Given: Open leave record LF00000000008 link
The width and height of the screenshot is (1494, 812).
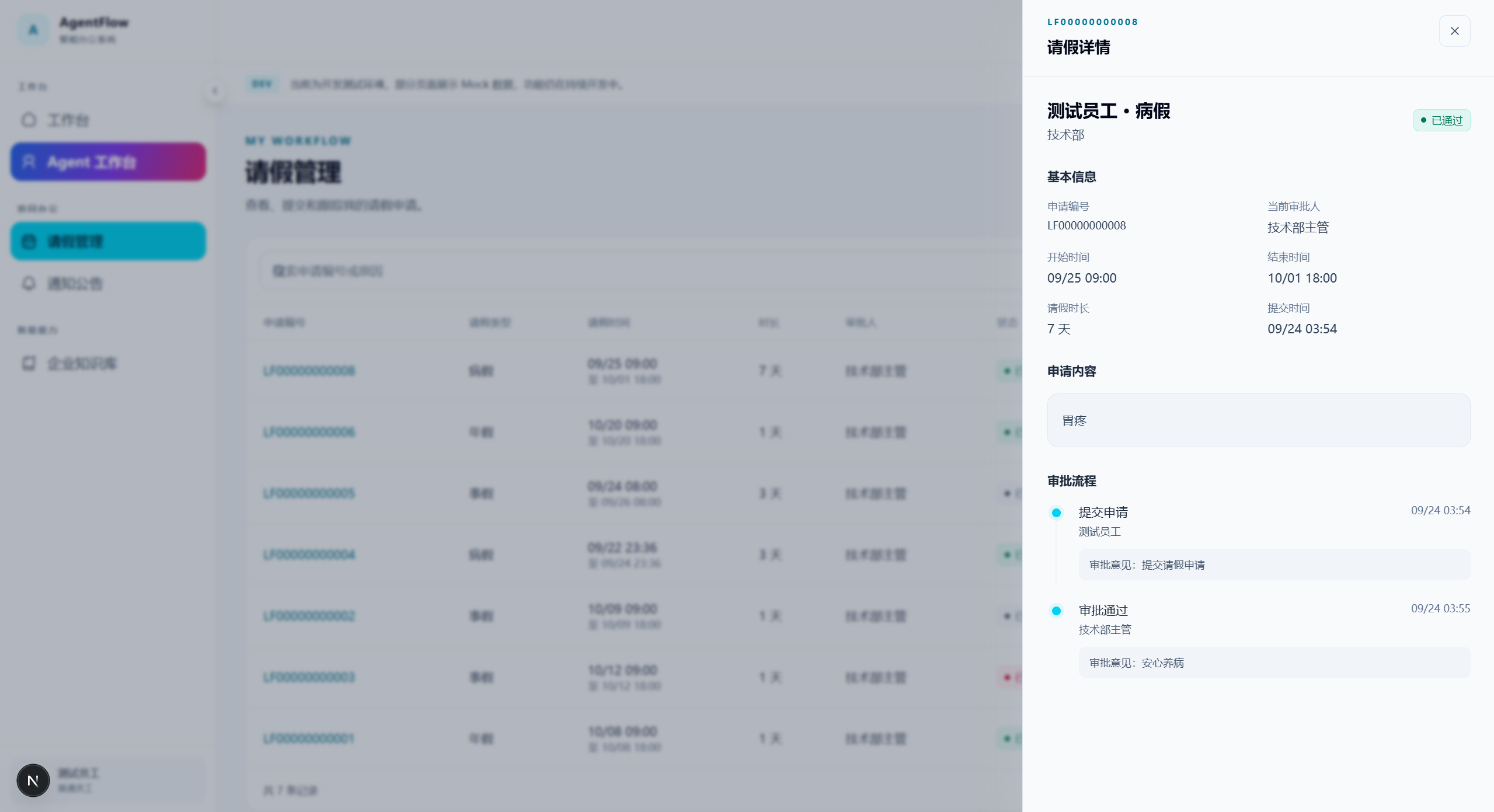Looking at the screenshot, I should (309, 371).
